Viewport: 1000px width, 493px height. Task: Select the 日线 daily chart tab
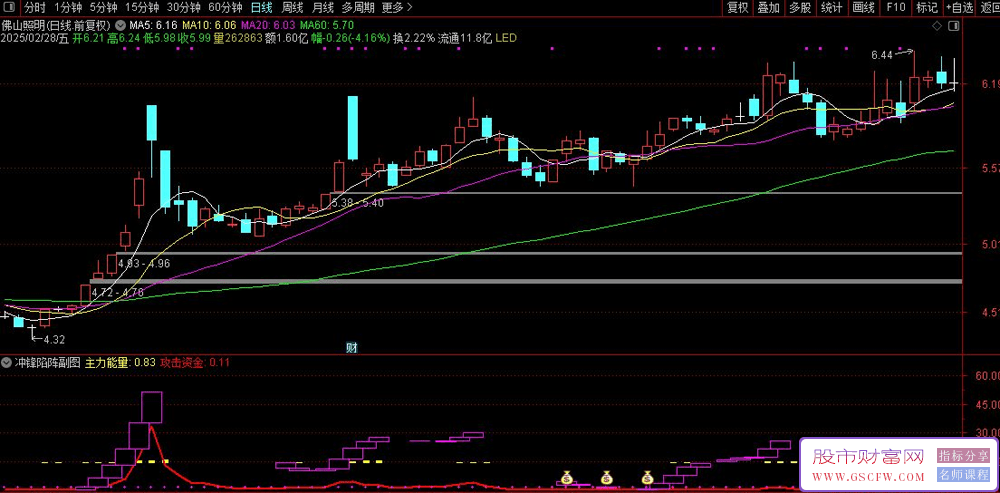tap(261, 8)
